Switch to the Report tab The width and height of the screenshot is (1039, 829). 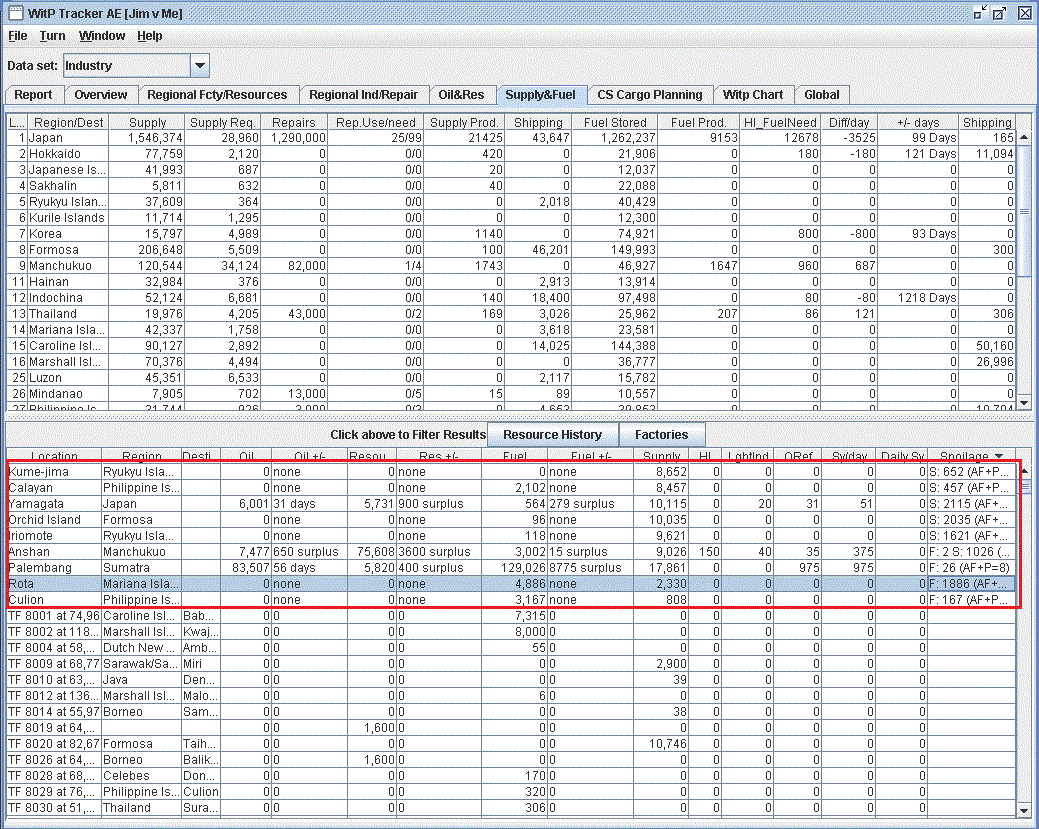pyautogui.click(x=33, y=95)
